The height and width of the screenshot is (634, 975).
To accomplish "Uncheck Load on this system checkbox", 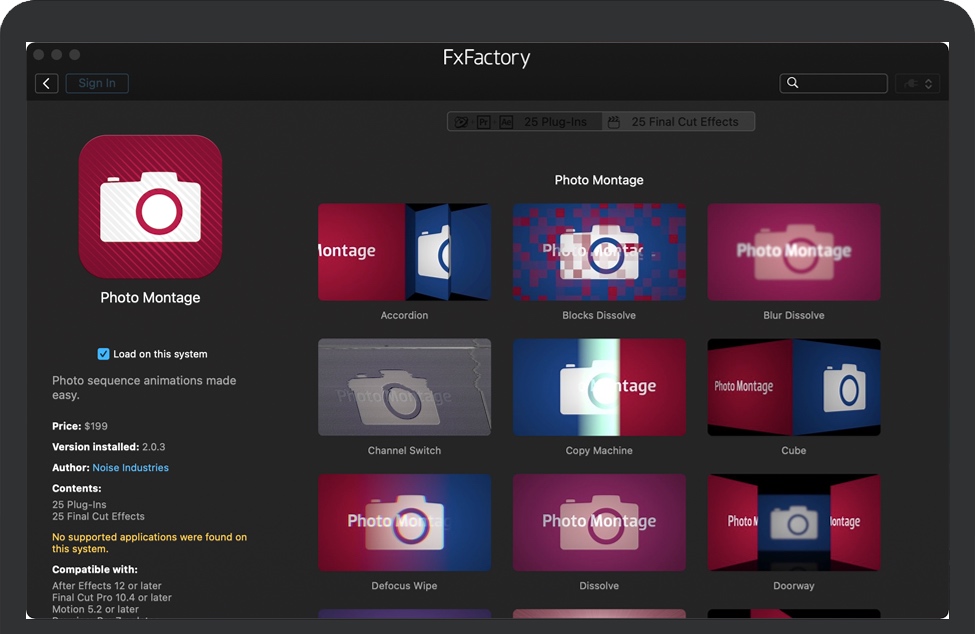I will (103, 354).
